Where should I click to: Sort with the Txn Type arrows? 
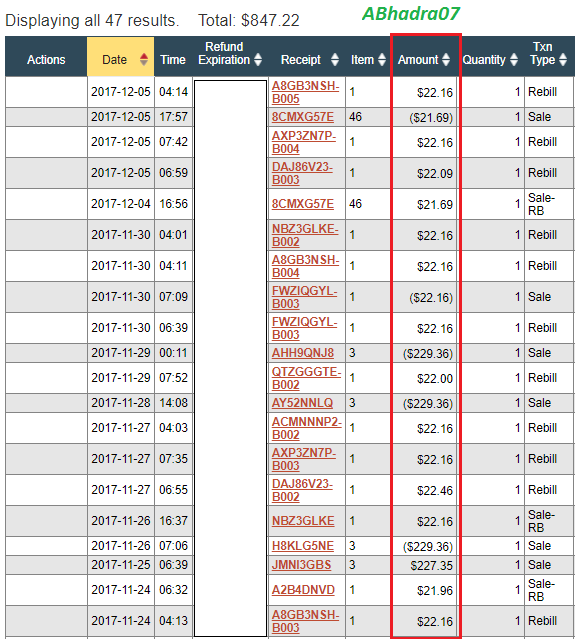point(563,59)
